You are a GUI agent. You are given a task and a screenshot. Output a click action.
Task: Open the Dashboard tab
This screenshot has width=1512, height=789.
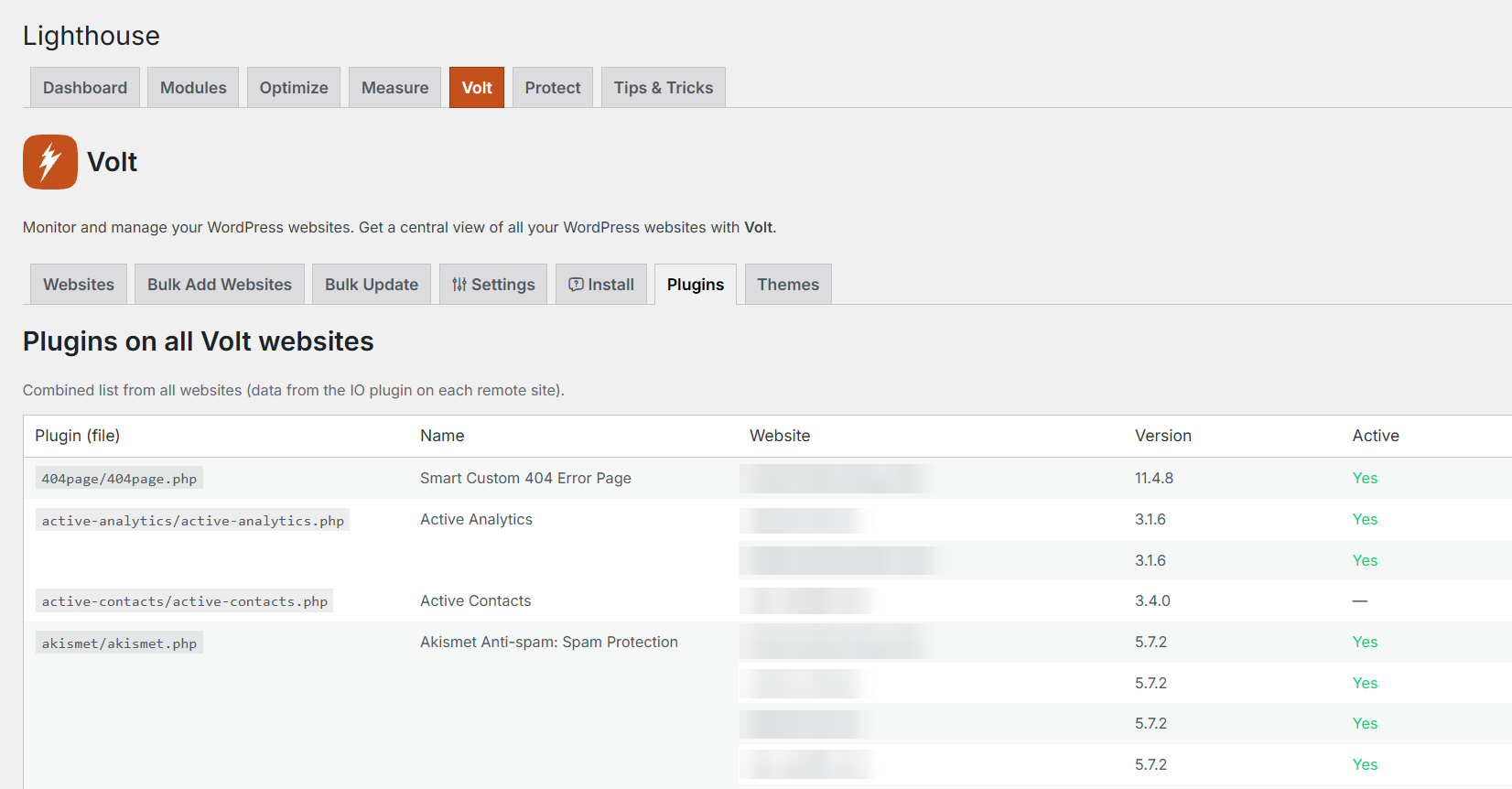coord(85,88)
